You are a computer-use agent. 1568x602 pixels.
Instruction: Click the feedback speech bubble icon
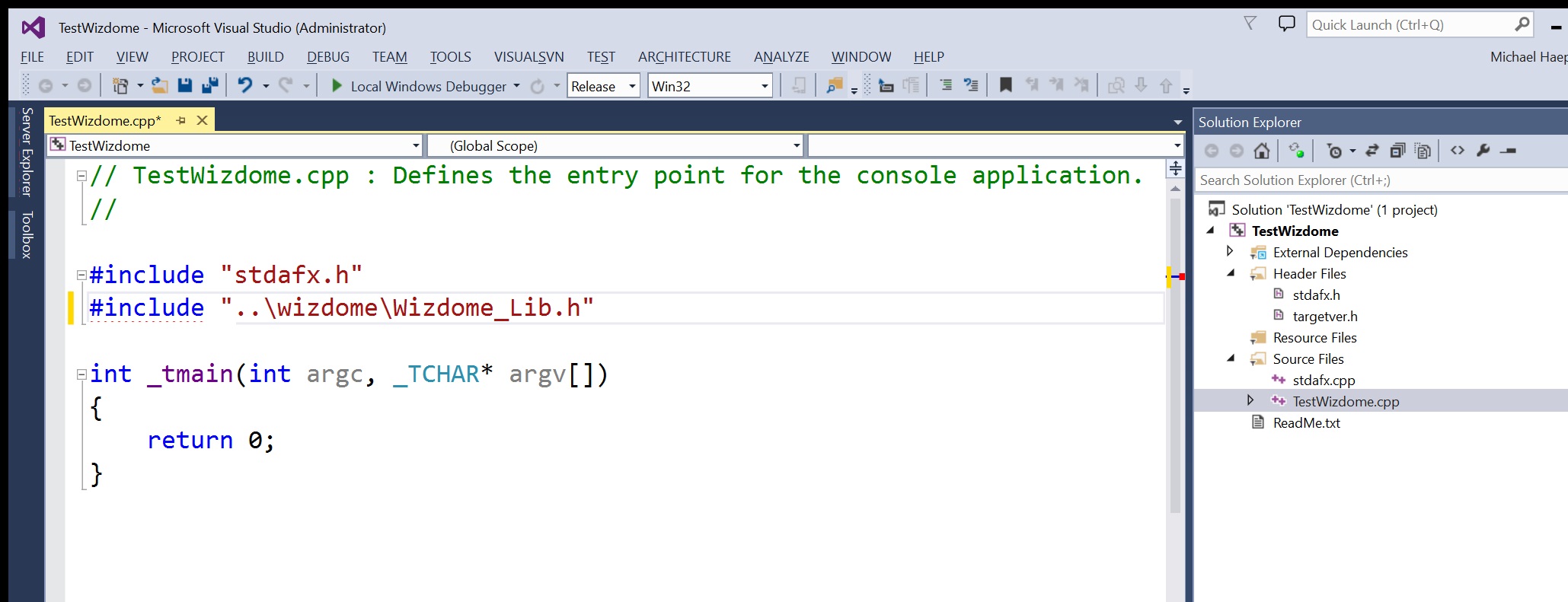1287,24
